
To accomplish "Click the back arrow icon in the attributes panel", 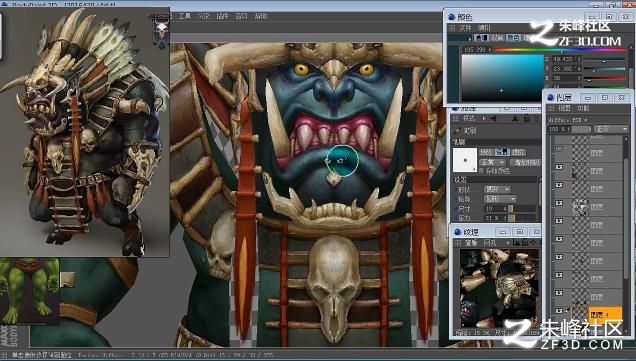I will coord(493,118).
